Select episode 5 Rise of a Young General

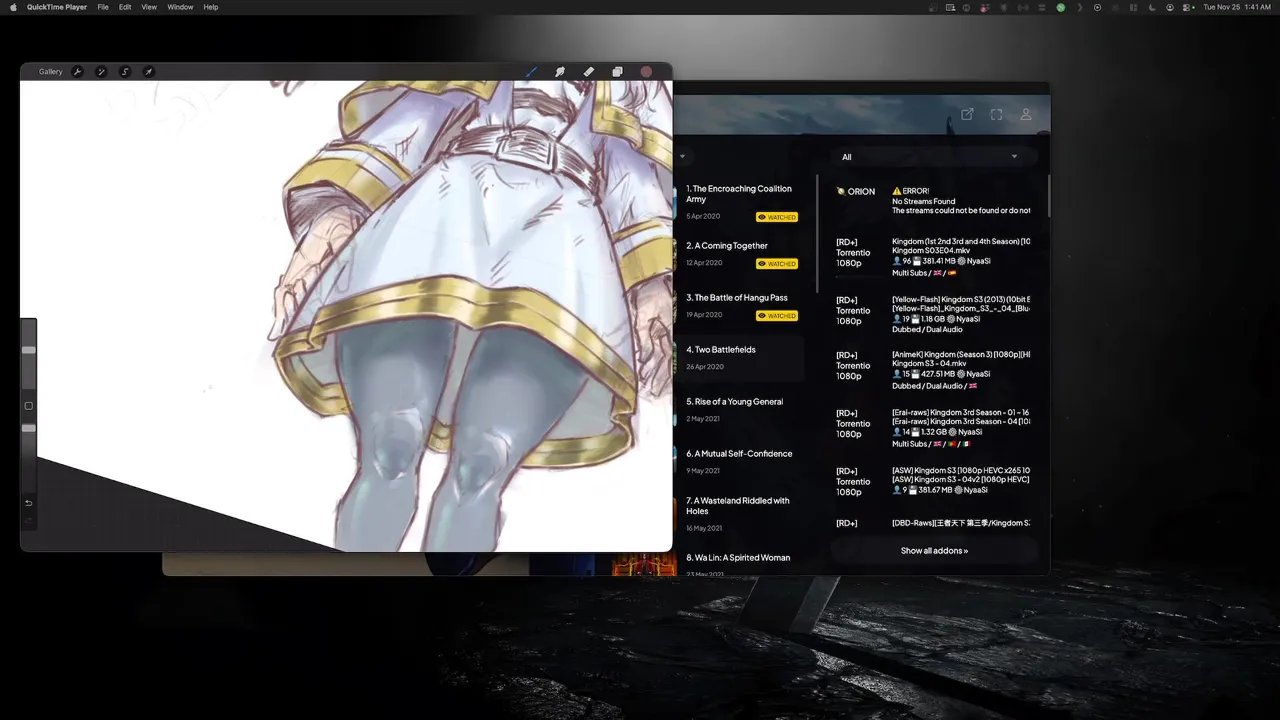(x=740, y=410)
